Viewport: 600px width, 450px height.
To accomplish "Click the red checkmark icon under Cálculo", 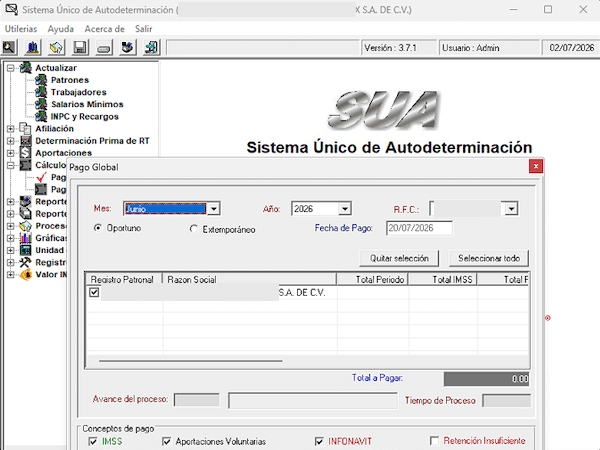I will (41, 177).
